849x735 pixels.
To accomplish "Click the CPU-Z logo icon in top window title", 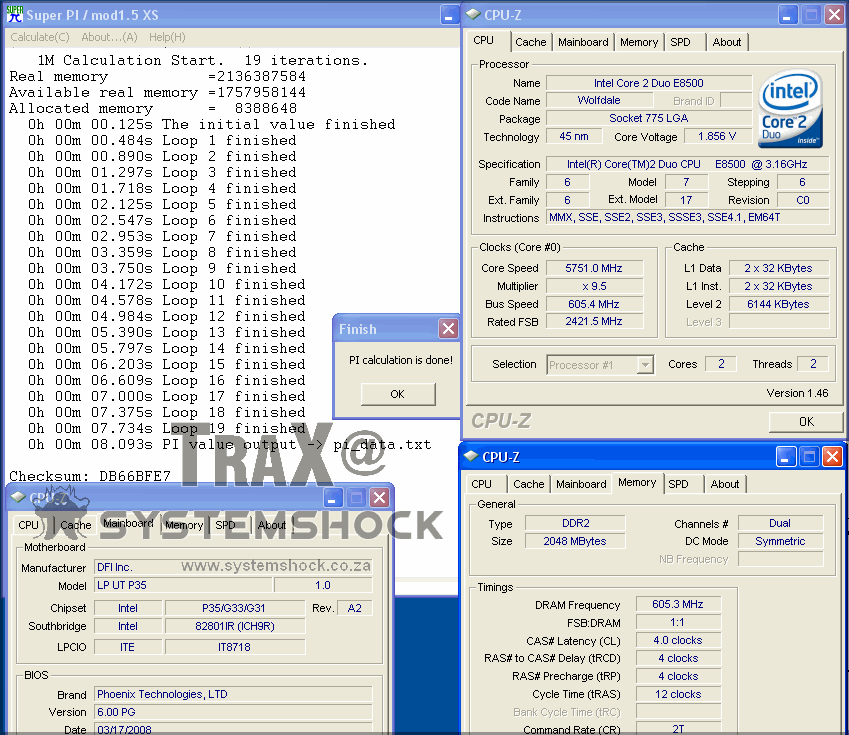I will tap(473, 15).
